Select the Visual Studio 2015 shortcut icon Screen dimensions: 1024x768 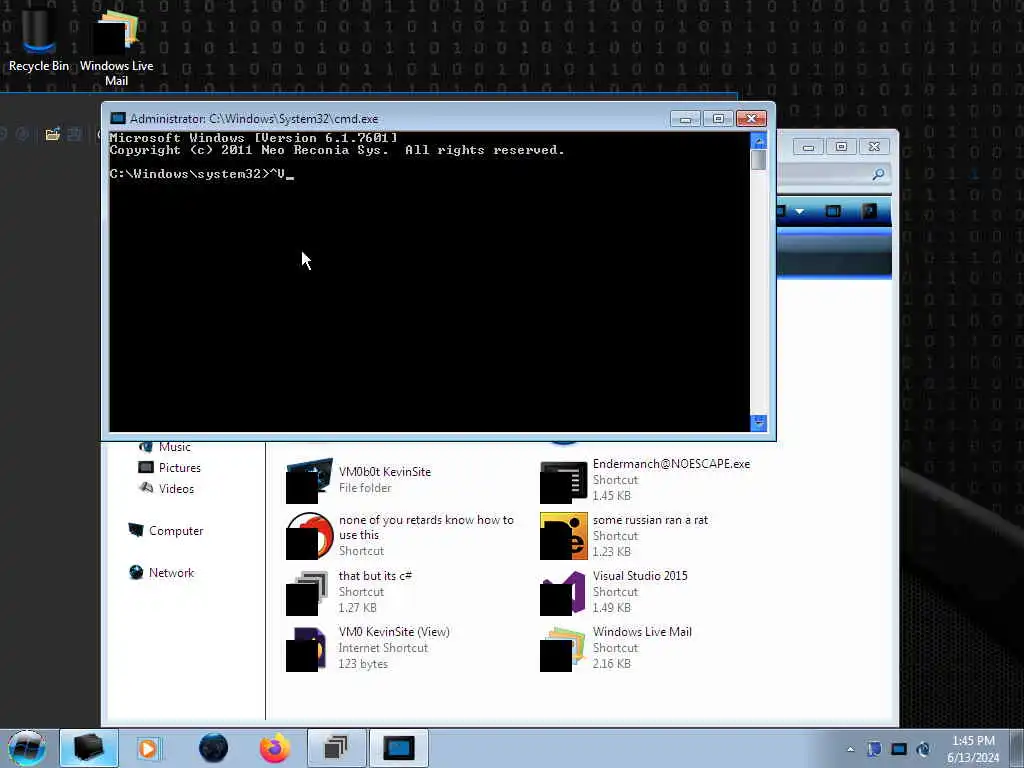pyautogui.click(x=562, y=593)
